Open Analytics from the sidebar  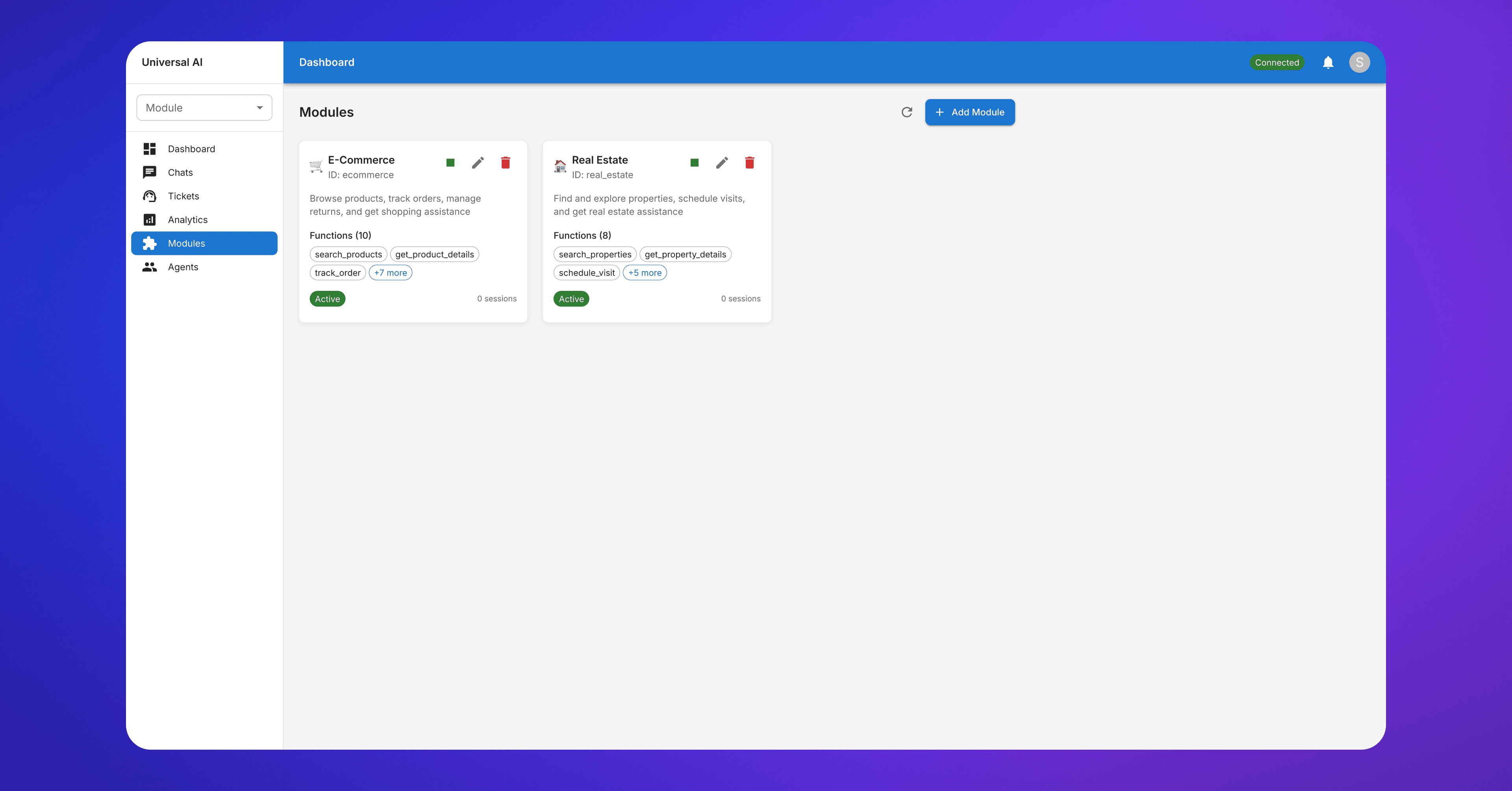187,220
